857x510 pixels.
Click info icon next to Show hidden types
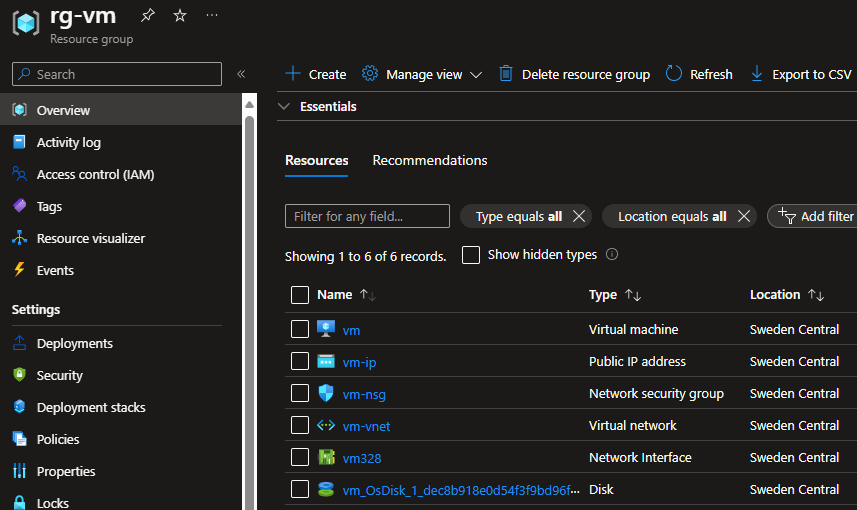pos(612,254)
